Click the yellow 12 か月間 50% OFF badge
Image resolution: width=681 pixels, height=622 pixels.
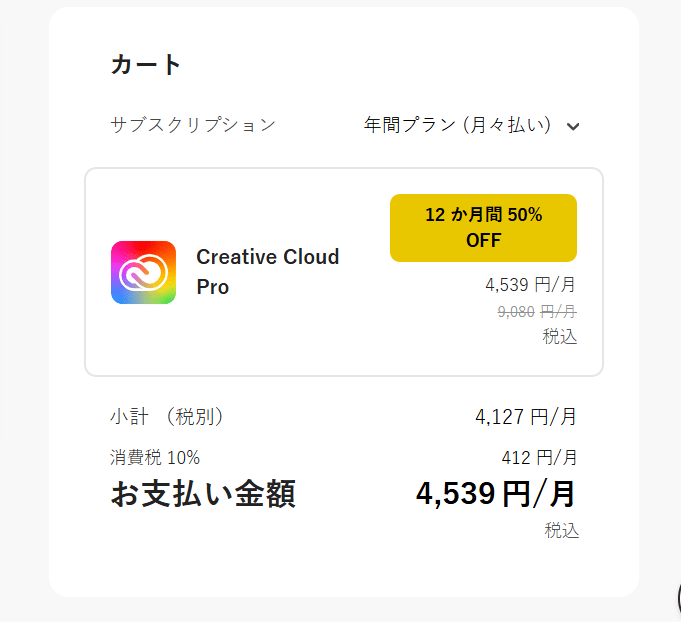[483, 228]
